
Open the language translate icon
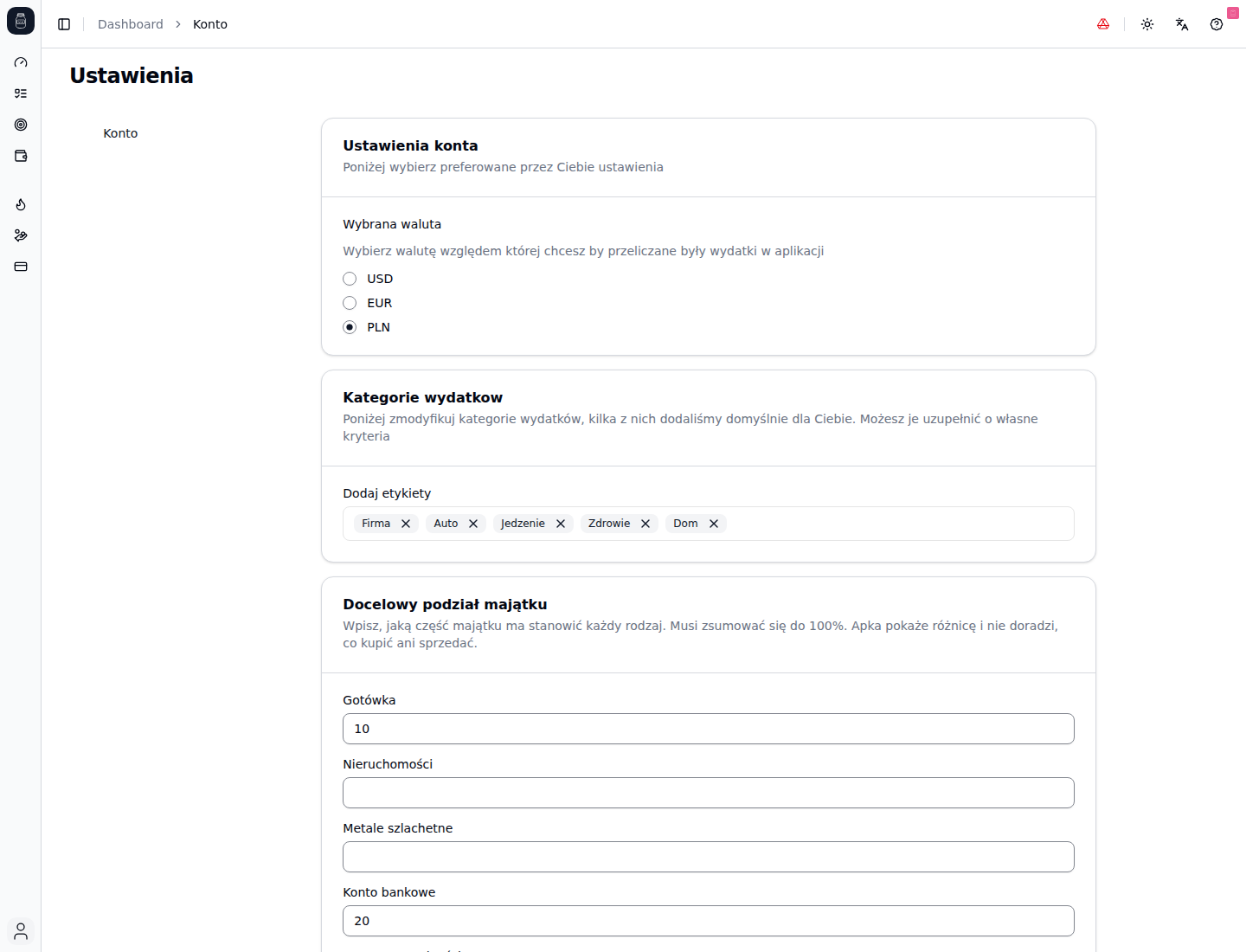(1182, 24)
